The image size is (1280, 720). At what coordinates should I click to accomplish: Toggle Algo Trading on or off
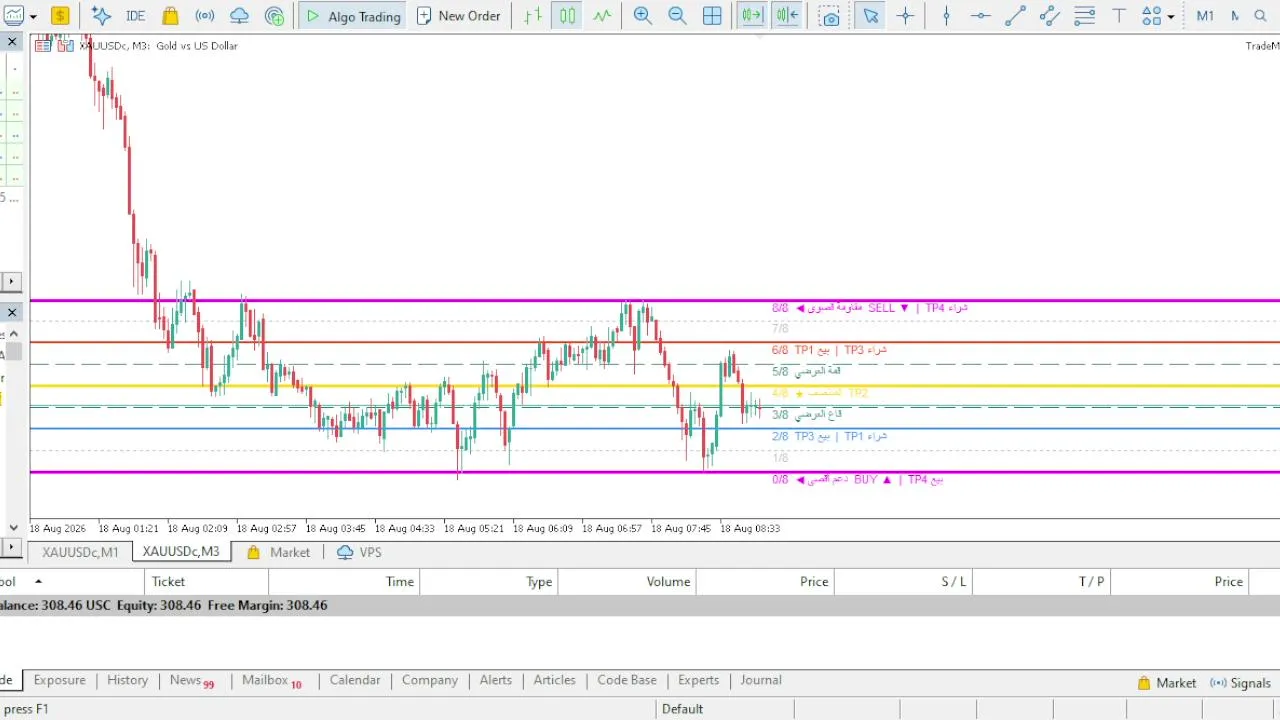coord(353,16)
